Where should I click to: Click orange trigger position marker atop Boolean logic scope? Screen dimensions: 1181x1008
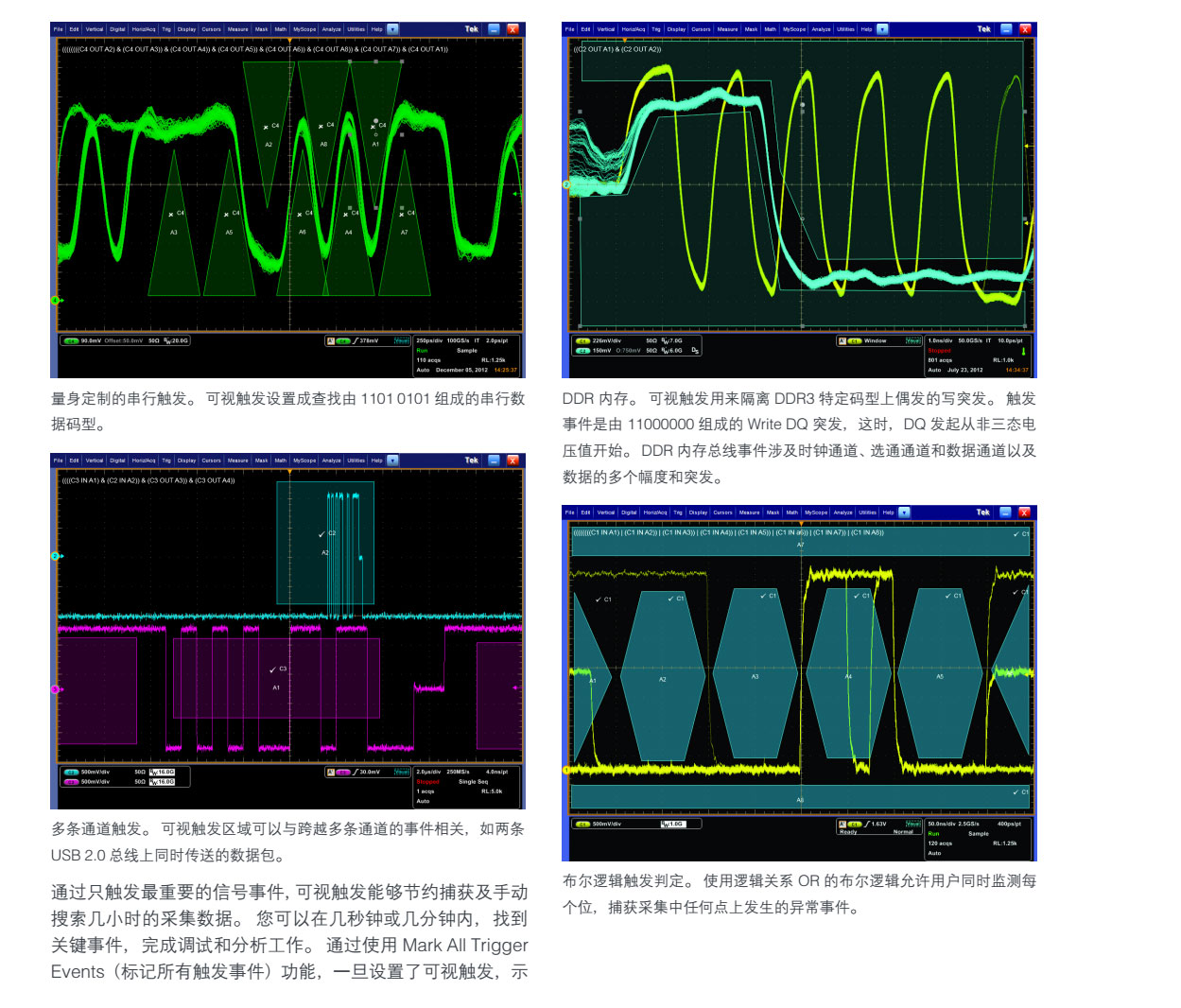tap(801, 522)
